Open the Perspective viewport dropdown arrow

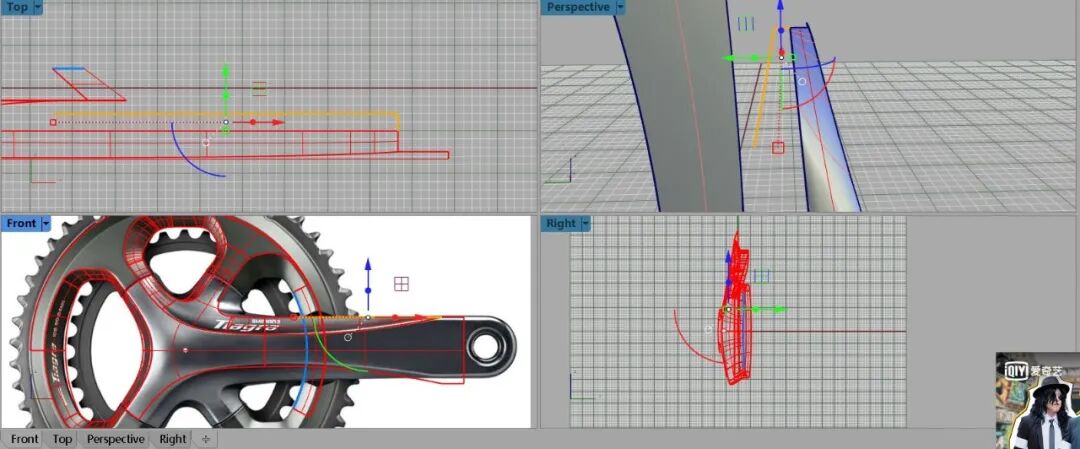(621, 7)
